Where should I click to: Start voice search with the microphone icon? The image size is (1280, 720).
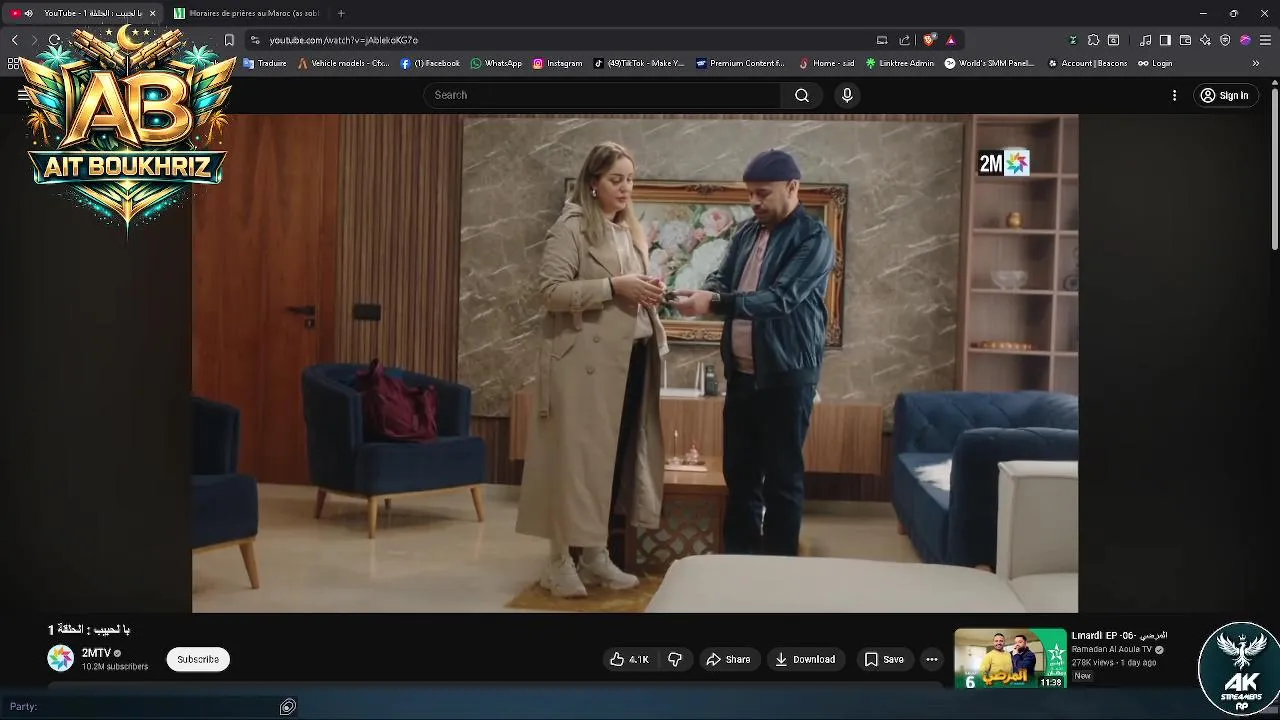pos(847,95)
